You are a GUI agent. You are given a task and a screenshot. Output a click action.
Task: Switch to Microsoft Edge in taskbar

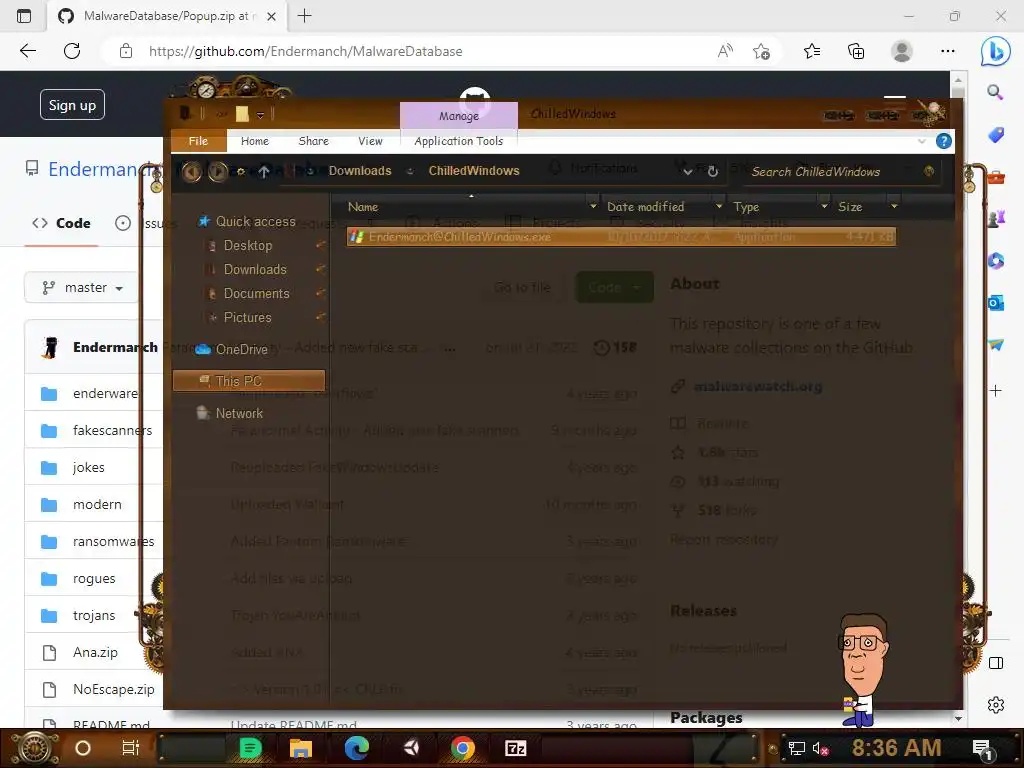(357, 748)
